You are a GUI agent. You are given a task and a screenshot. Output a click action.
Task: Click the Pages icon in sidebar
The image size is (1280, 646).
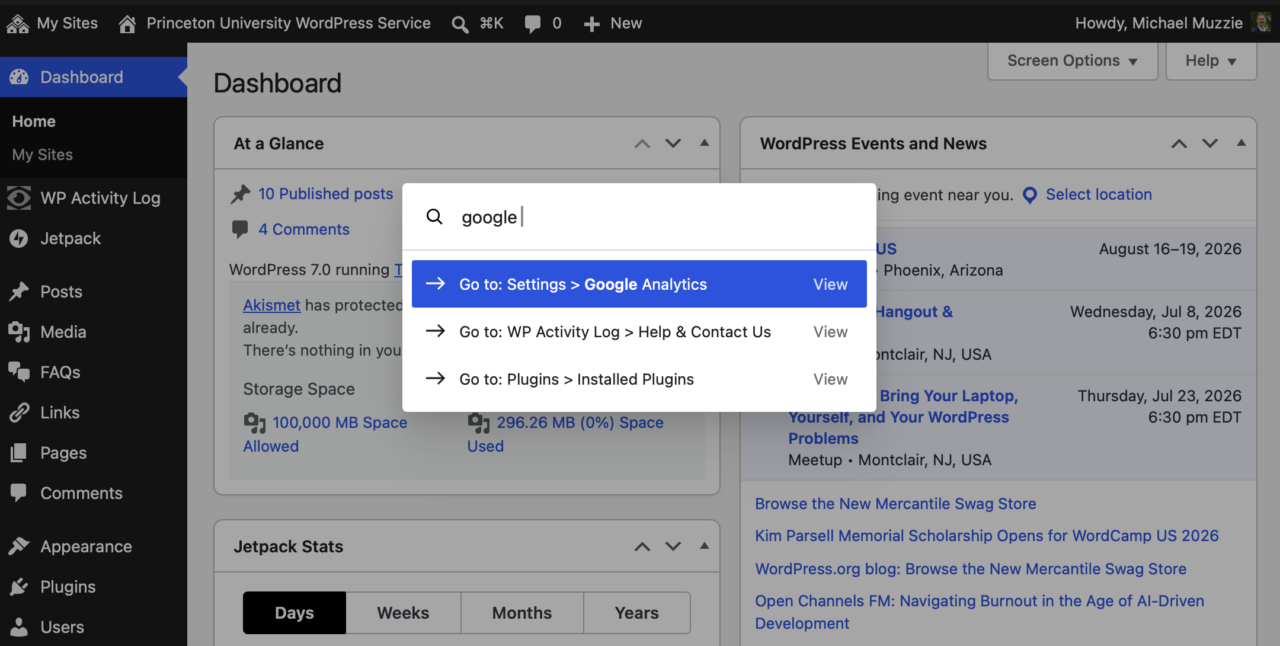[x=18, y=453]
